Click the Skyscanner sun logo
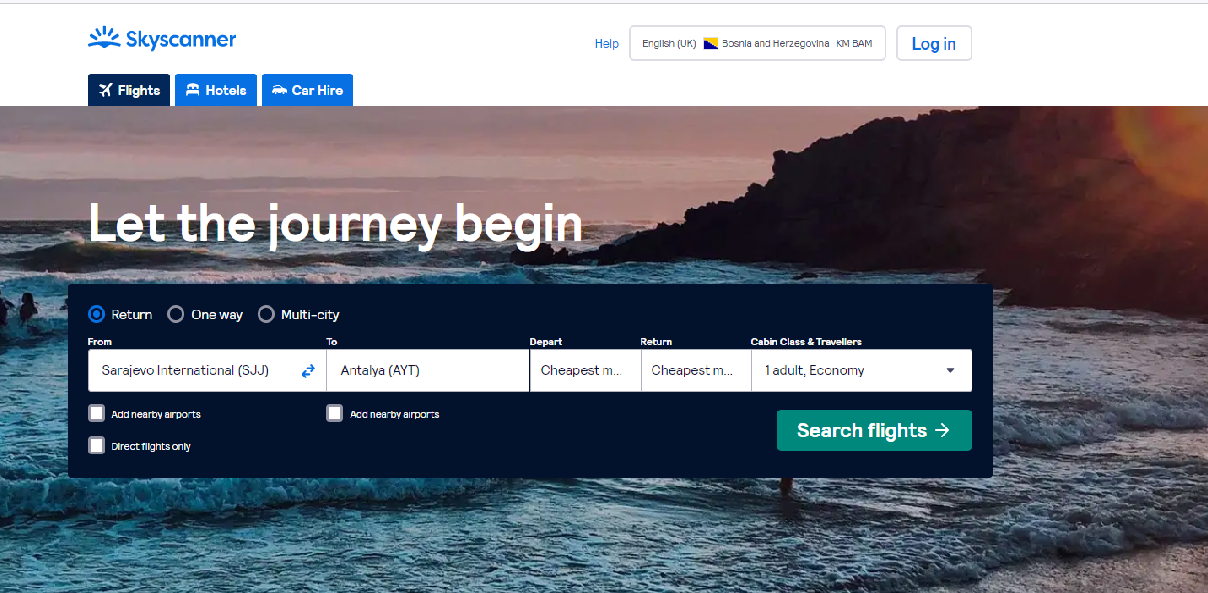Image resolution: width=1208 pixels, height=593 pixels. point(104,39)
